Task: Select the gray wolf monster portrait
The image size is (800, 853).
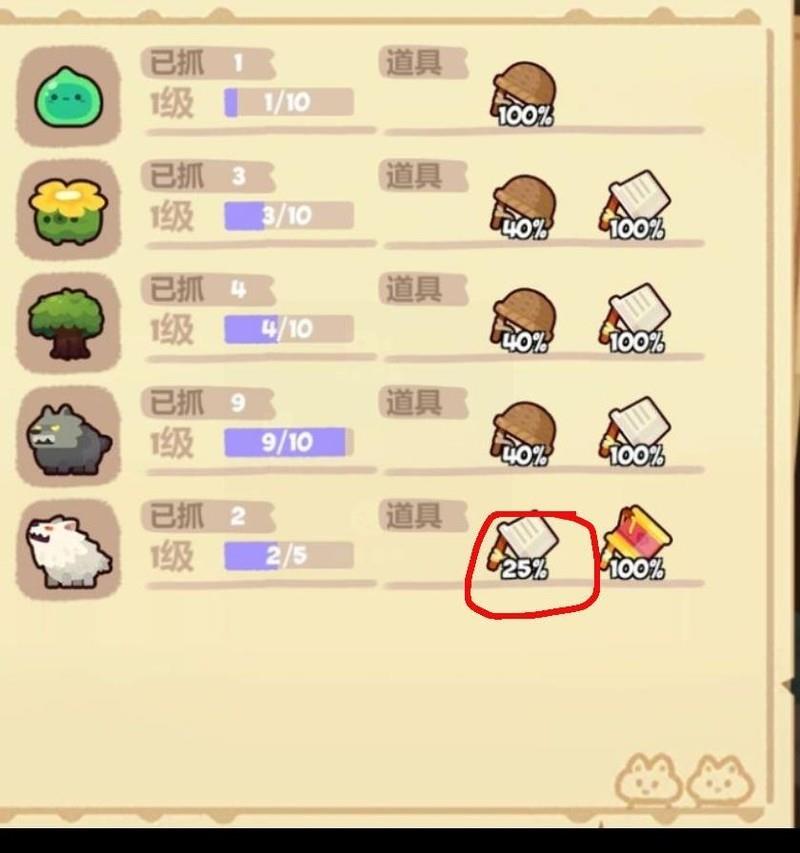Action: click(x=69, y=436)
